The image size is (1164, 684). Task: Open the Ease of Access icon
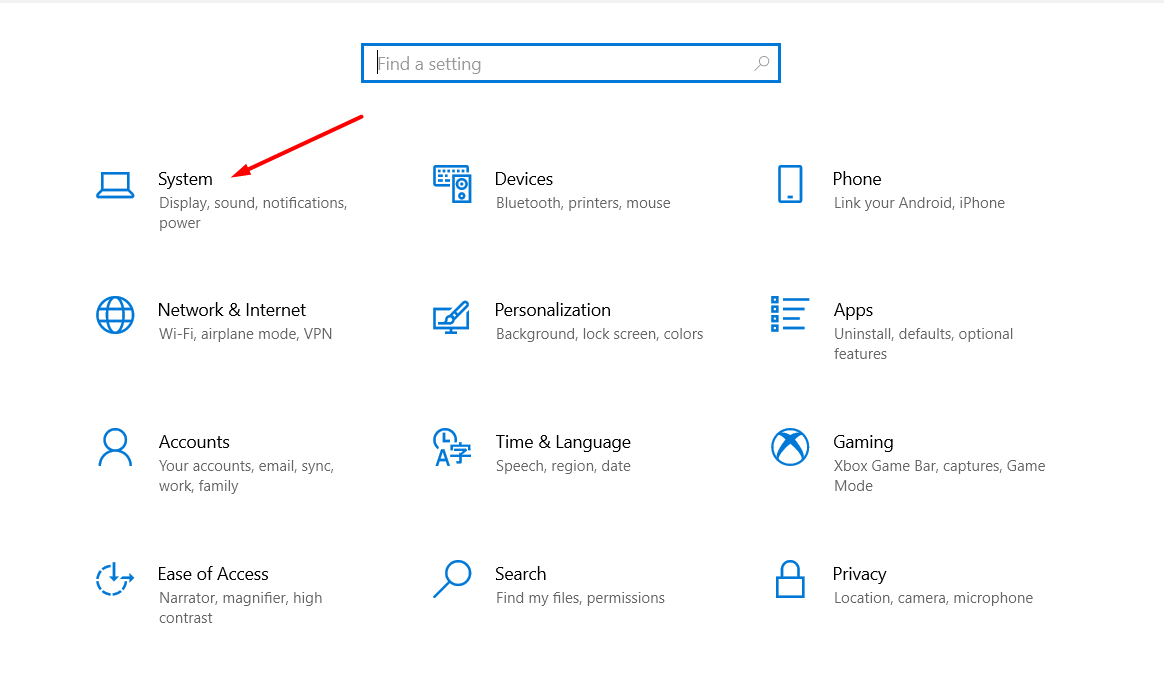click(114, 579)
